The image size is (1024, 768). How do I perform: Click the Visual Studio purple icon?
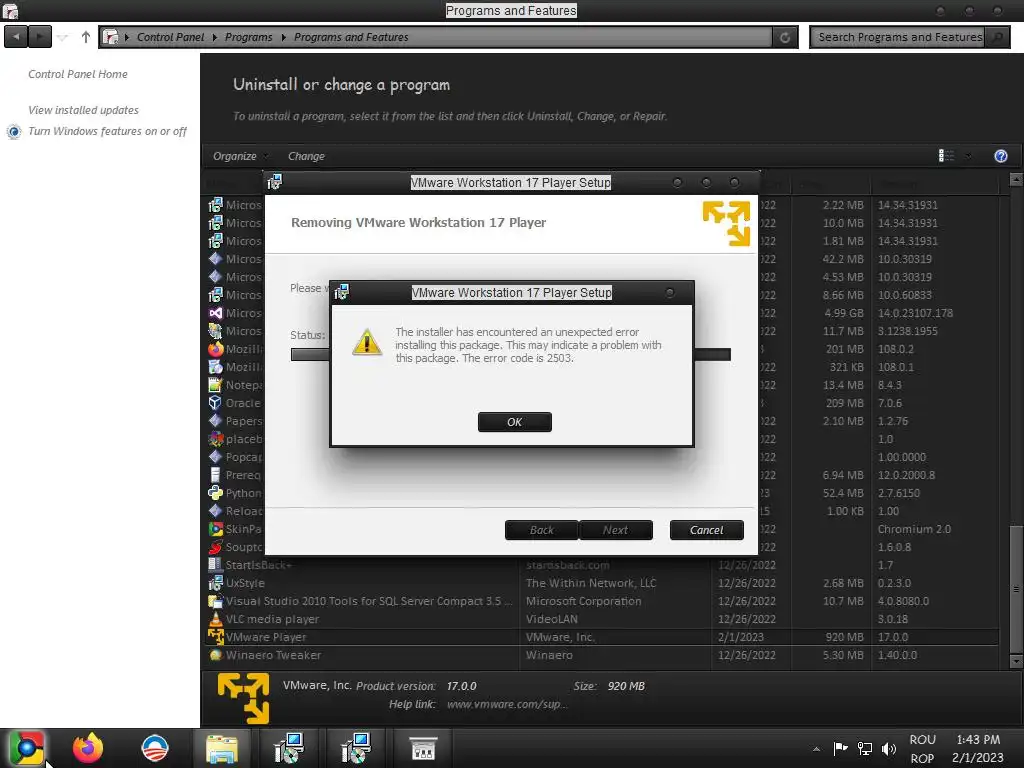(216, 313)
